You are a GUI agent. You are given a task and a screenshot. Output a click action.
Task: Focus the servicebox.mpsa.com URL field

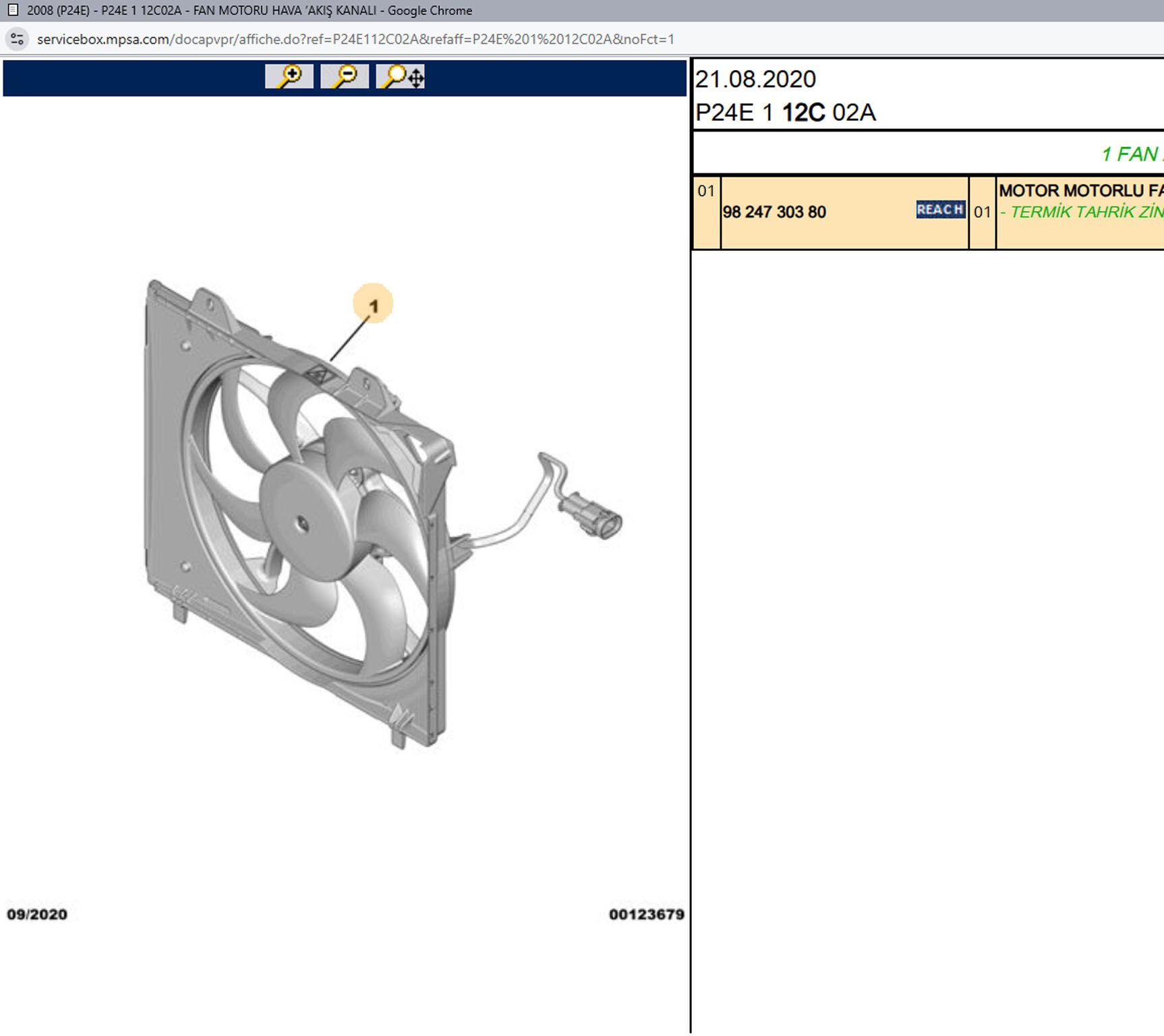[355, 39]
